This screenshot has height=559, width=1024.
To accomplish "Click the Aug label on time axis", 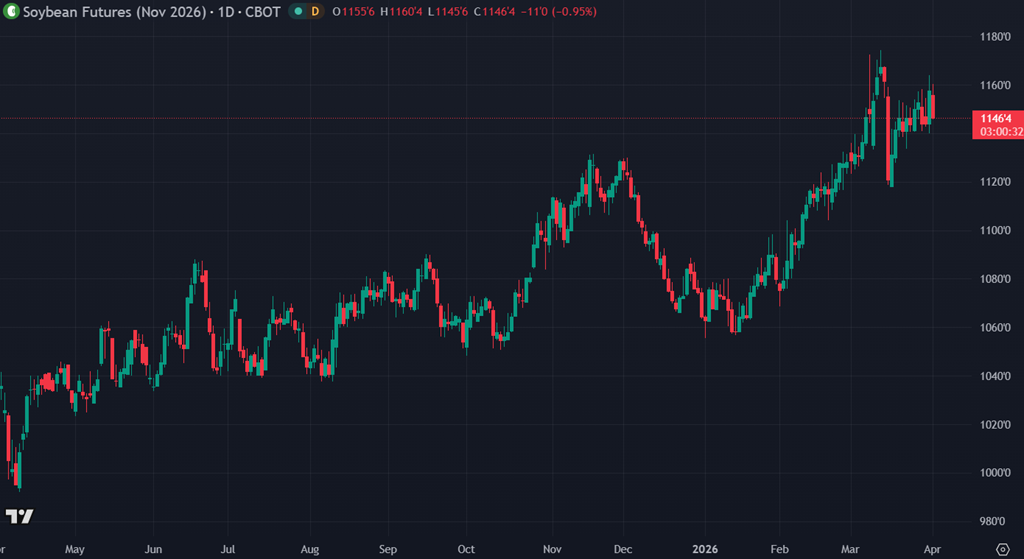I will point(309,549).
